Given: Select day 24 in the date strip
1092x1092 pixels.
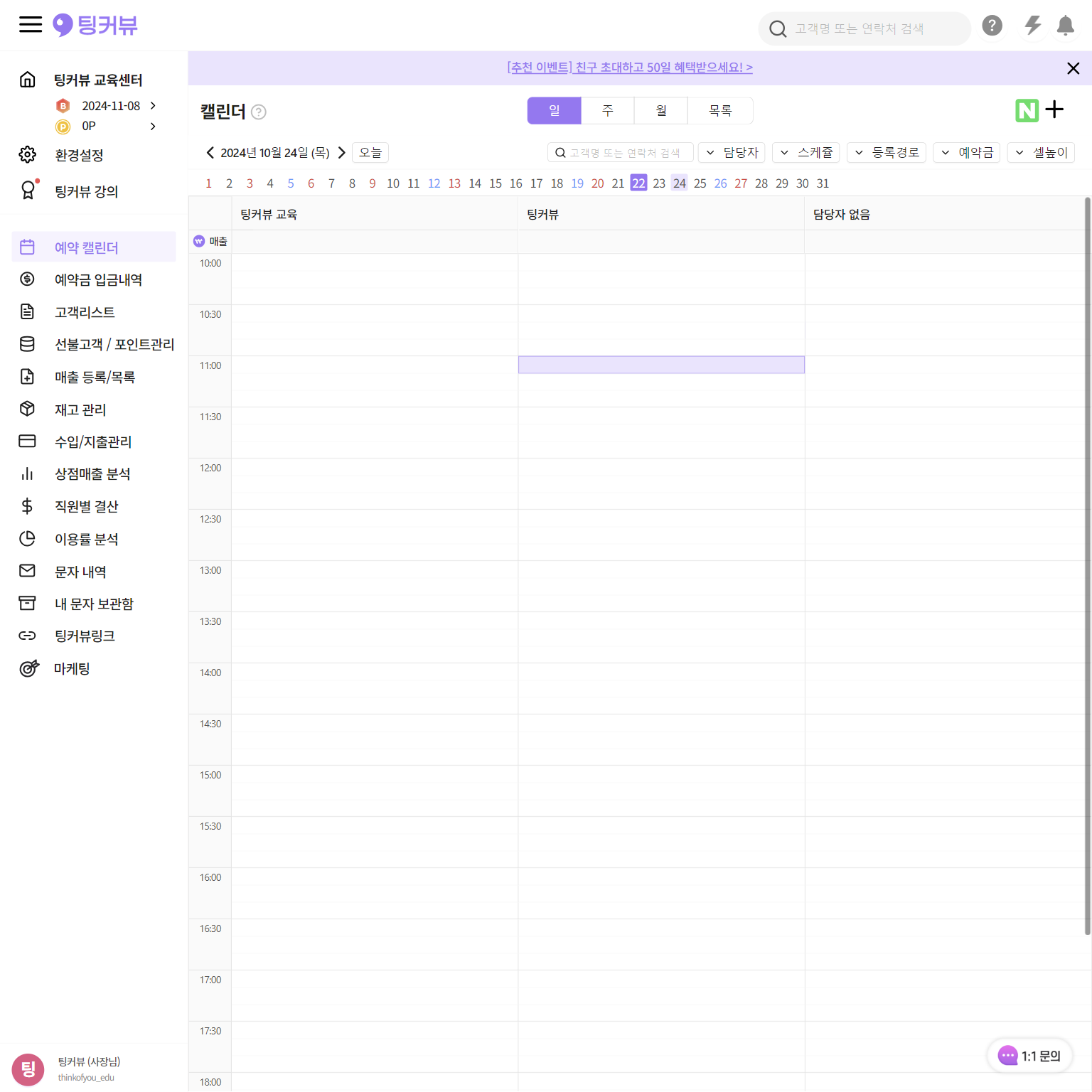Looking at the screenshot, I should (680, 183).
